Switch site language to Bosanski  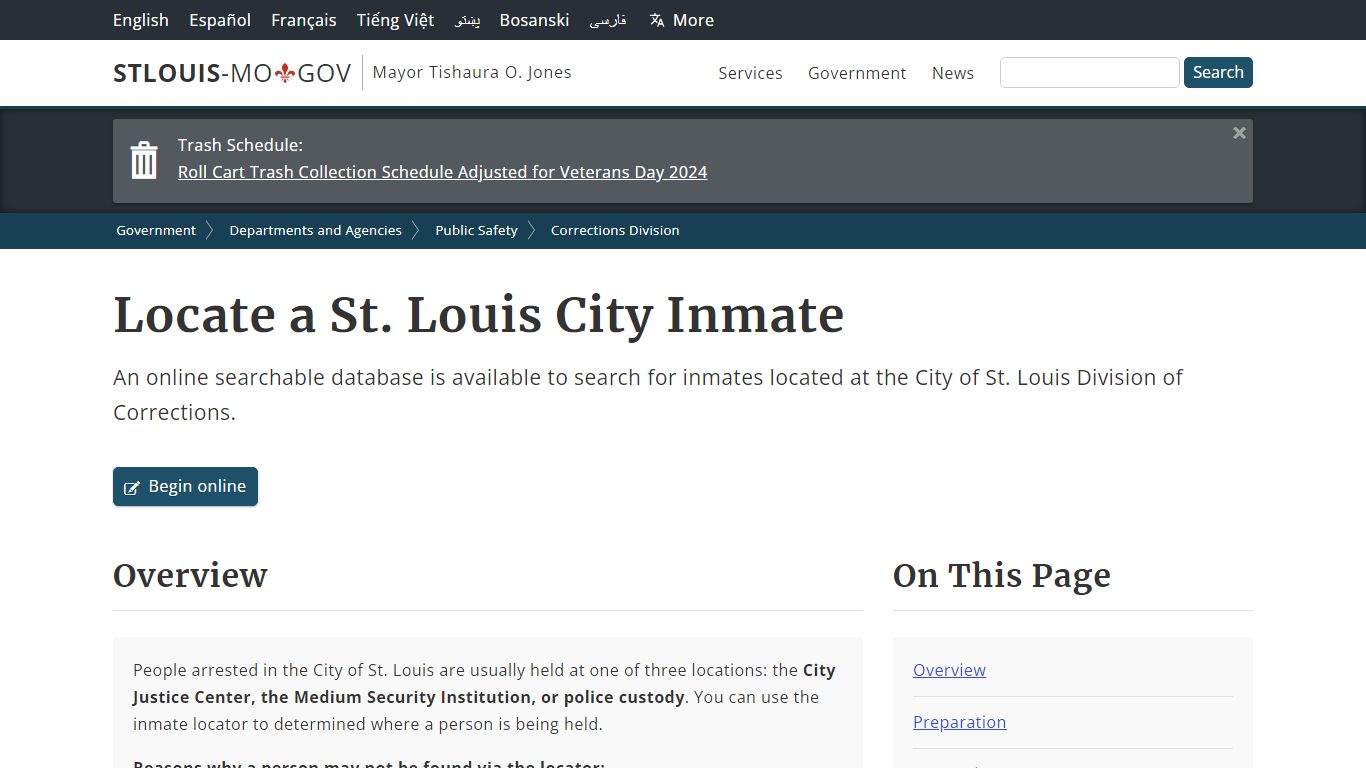point(534,20)
